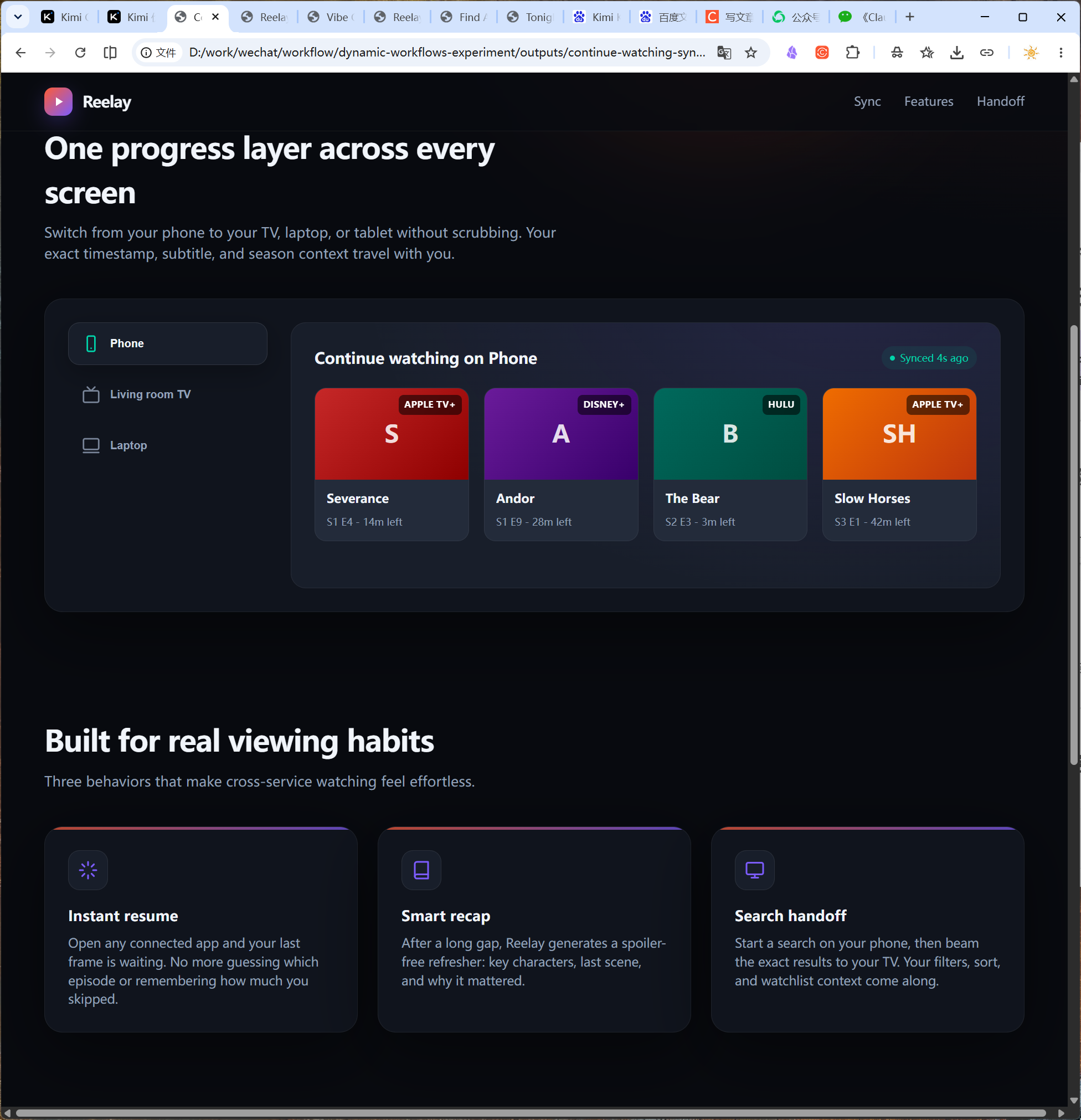
Task: Click the Reelay brand name
Action: (x=107, y=102)
